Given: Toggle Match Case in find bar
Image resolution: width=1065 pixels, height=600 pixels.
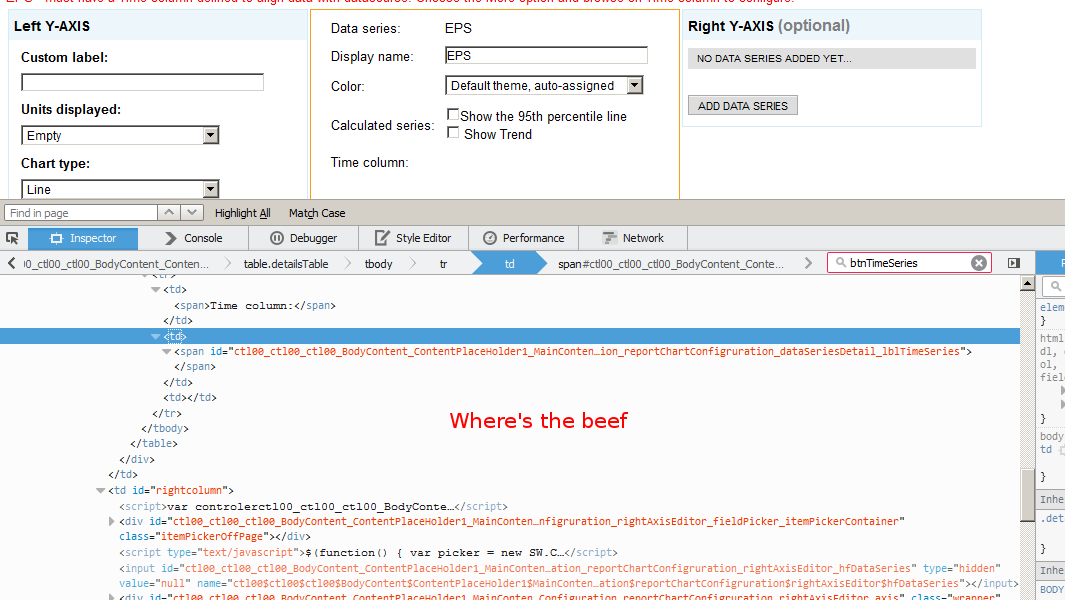Looking at the screenshot, I should (x=317, y=213).
